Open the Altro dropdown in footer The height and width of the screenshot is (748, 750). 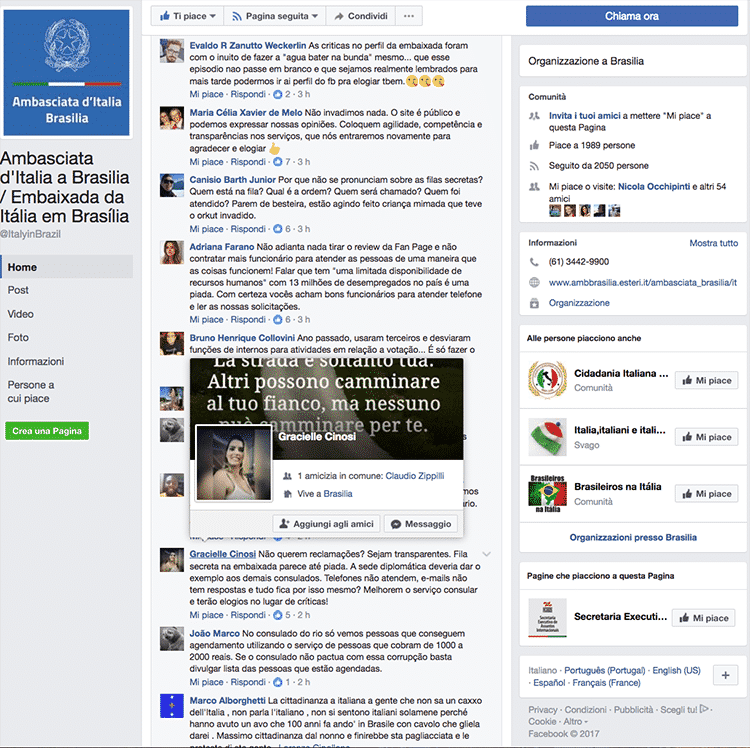tap(575, 721)
